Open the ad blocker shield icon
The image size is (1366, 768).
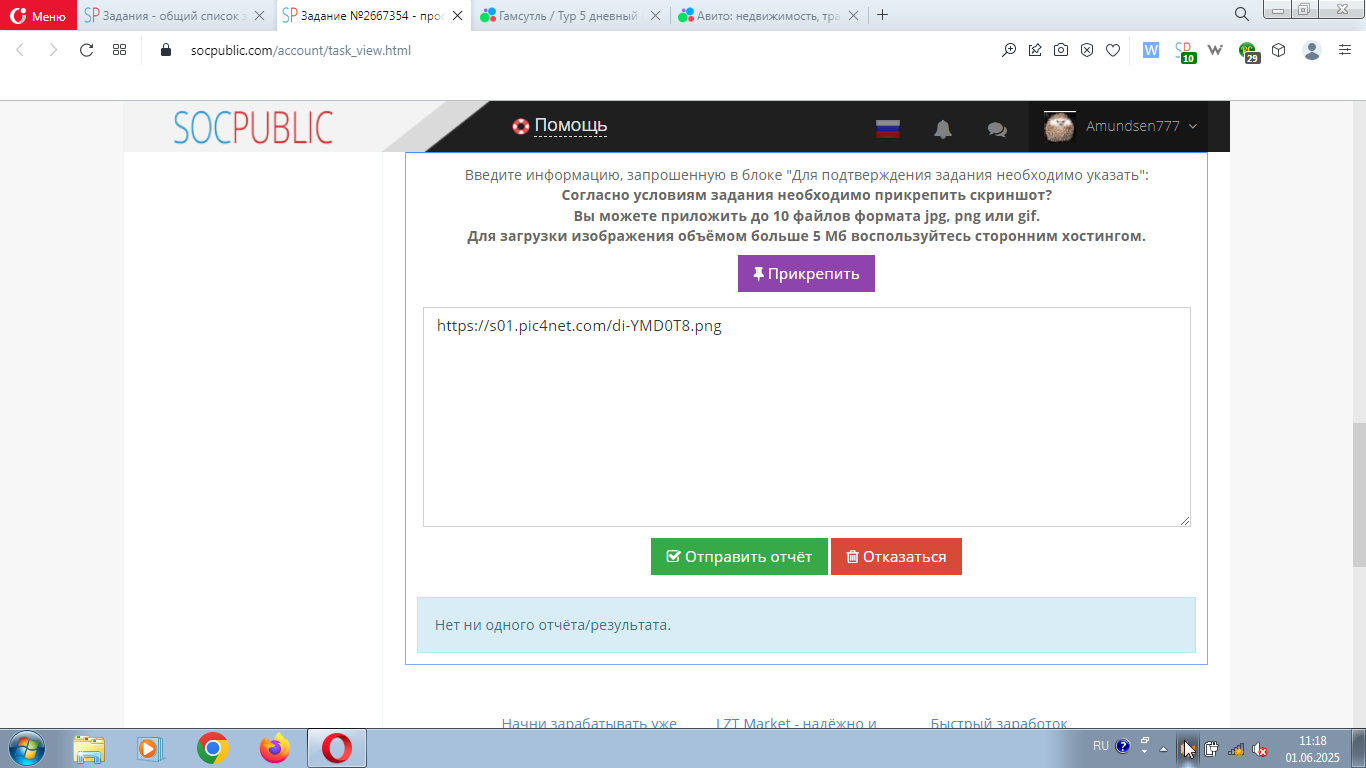click(1087, 50)
